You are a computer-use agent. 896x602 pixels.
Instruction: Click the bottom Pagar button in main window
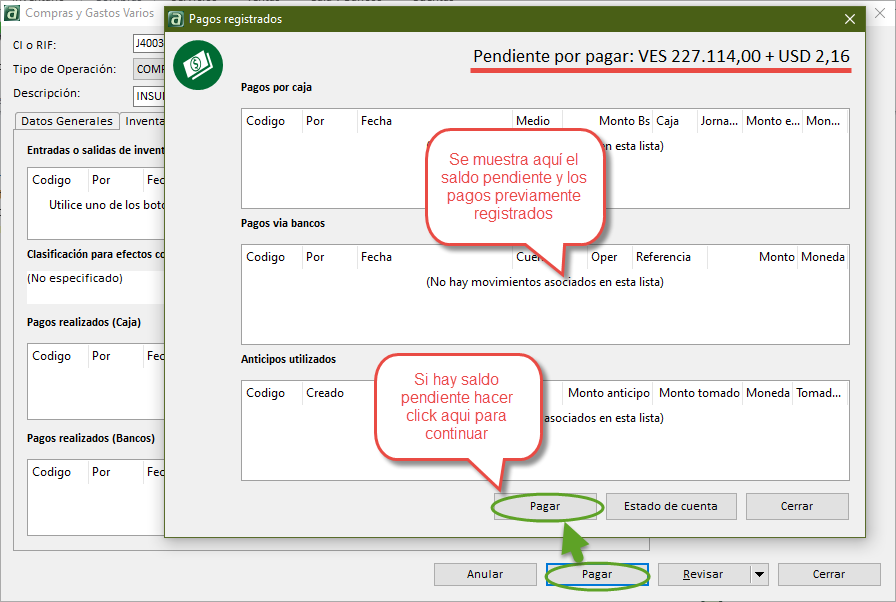[x=597, y=575]
